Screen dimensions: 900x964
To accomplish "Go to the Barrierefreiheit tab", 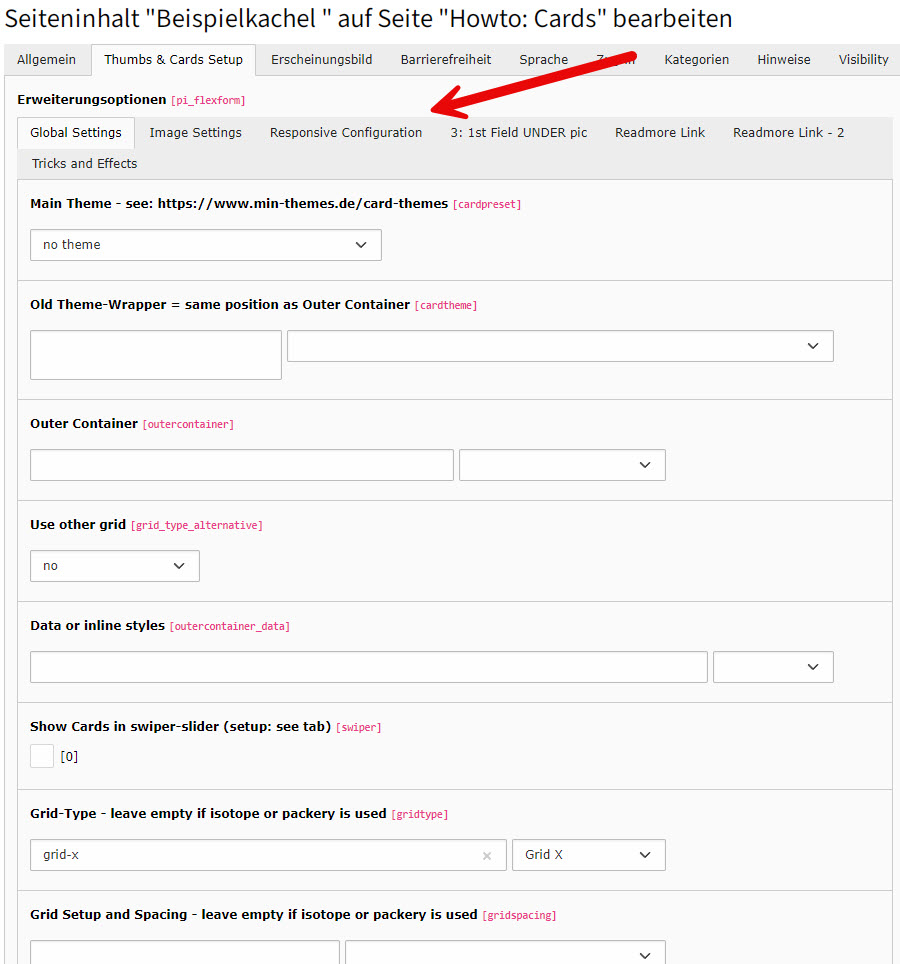I will [446, 60].
